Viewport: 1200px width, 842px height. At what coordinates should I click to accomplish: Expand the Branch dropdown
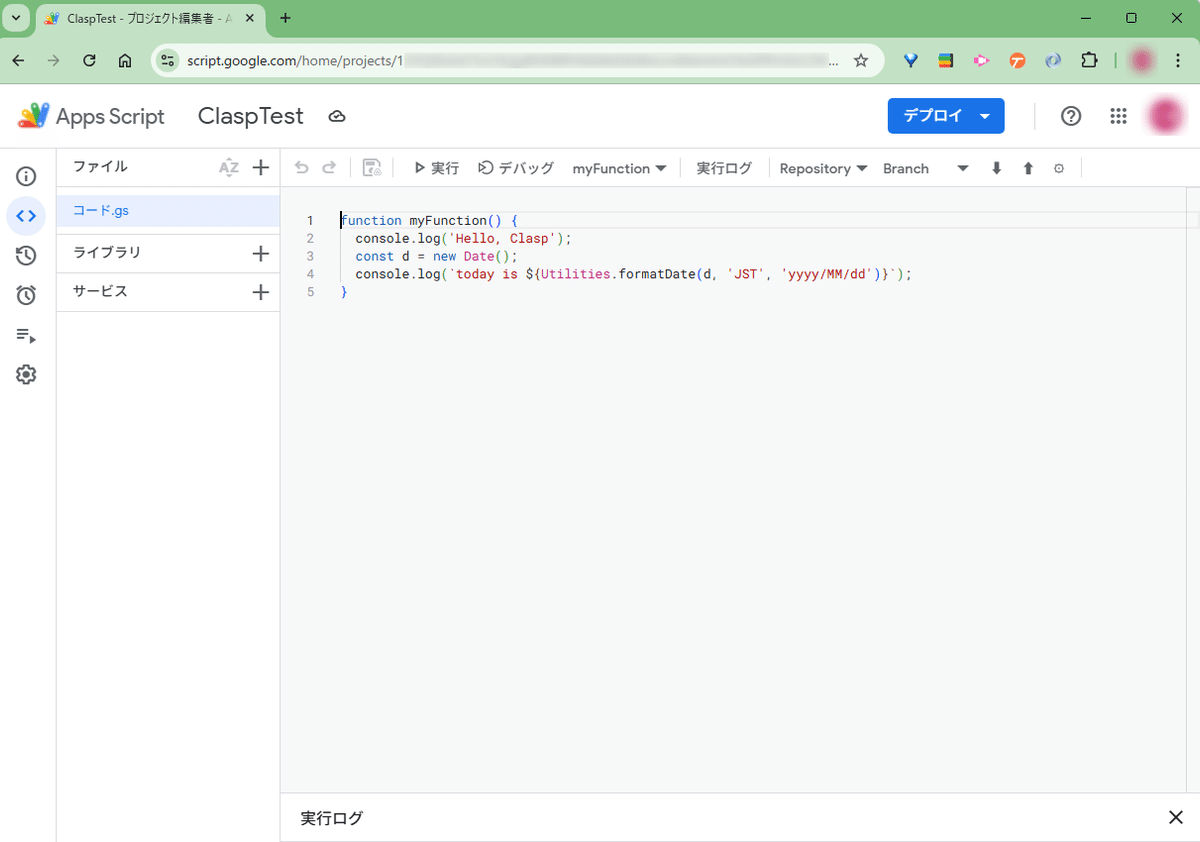point(962,168)
